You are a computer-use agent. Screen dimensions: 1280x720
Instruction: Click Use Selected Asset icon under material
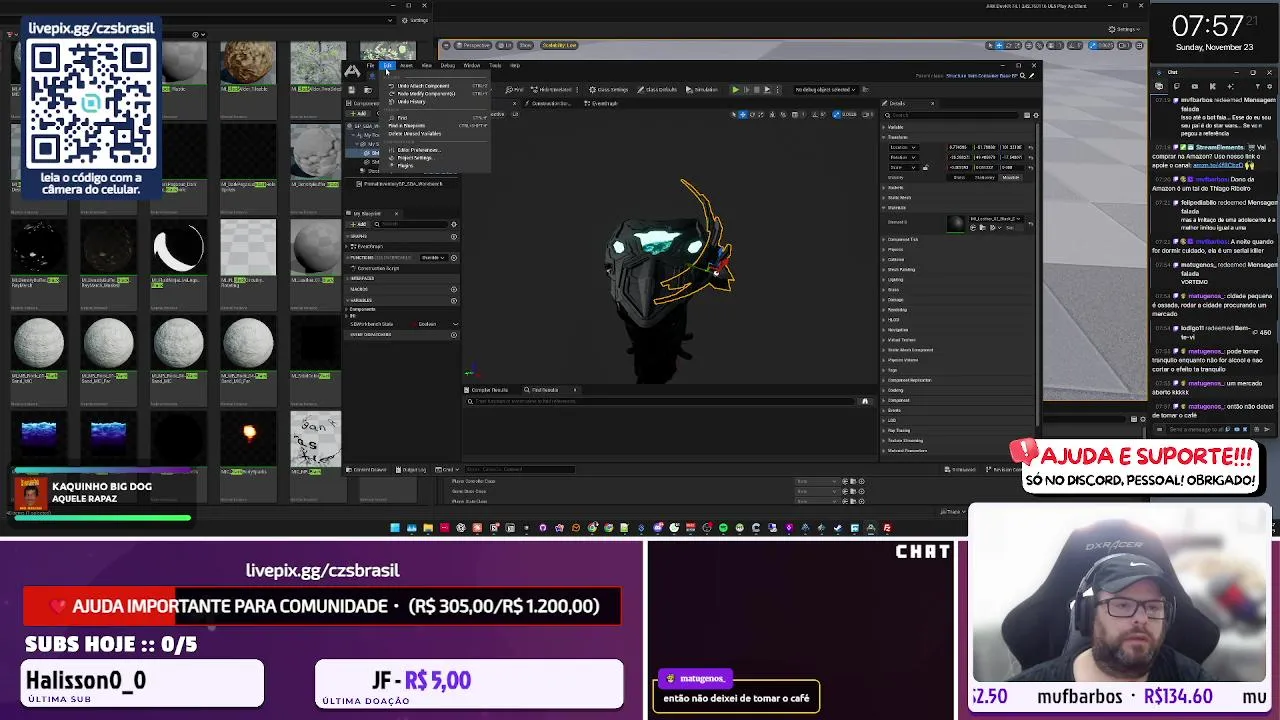tap(973, 228)
